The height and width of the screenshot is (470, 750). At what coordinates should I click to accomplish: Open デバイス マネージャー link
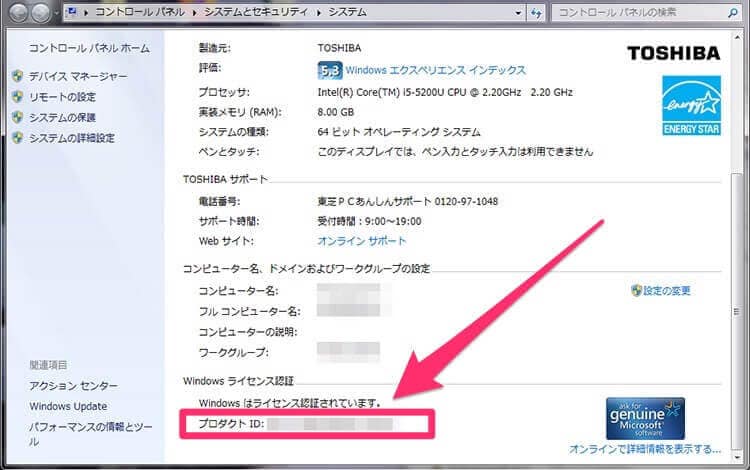[x=78, y=77]
